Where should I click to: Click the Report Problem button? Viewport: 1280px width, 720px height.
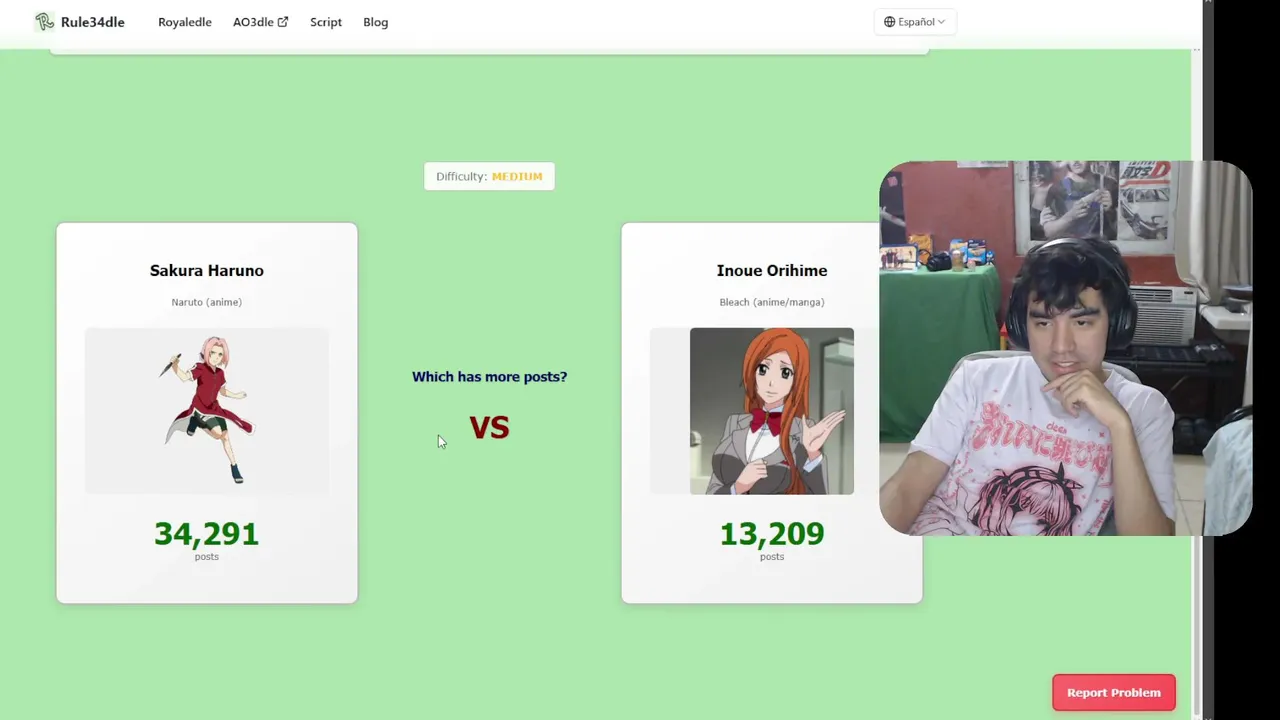[1113, 692]
